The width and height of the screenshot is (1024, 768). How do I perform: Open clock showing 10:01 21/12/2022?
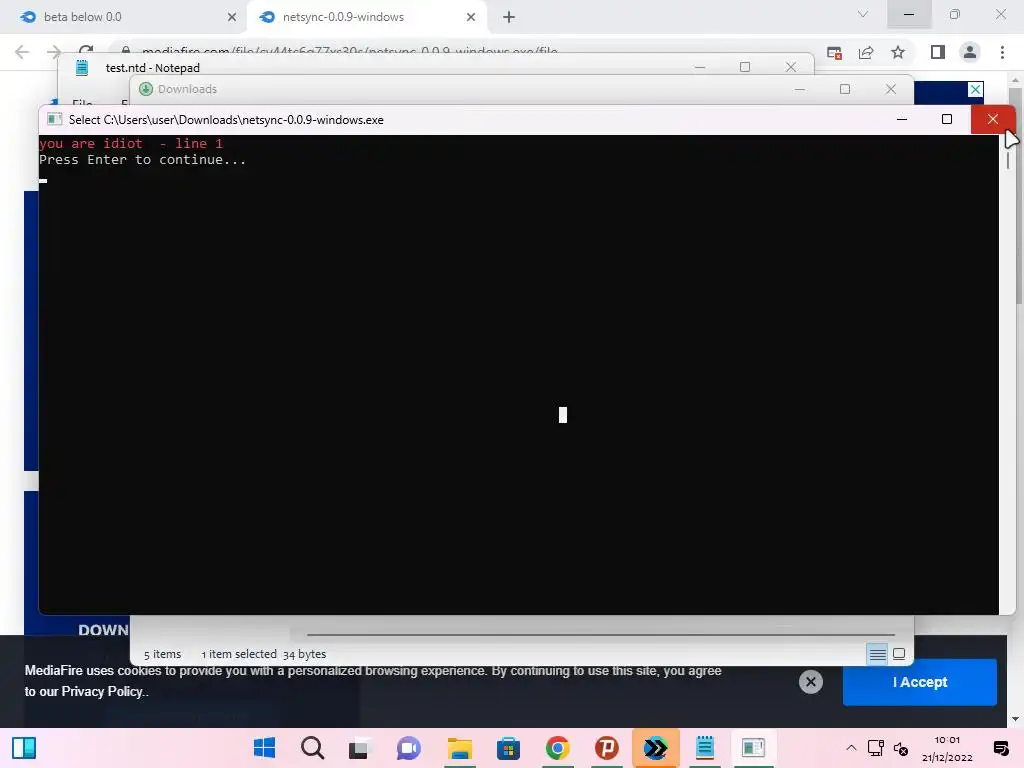947,748
